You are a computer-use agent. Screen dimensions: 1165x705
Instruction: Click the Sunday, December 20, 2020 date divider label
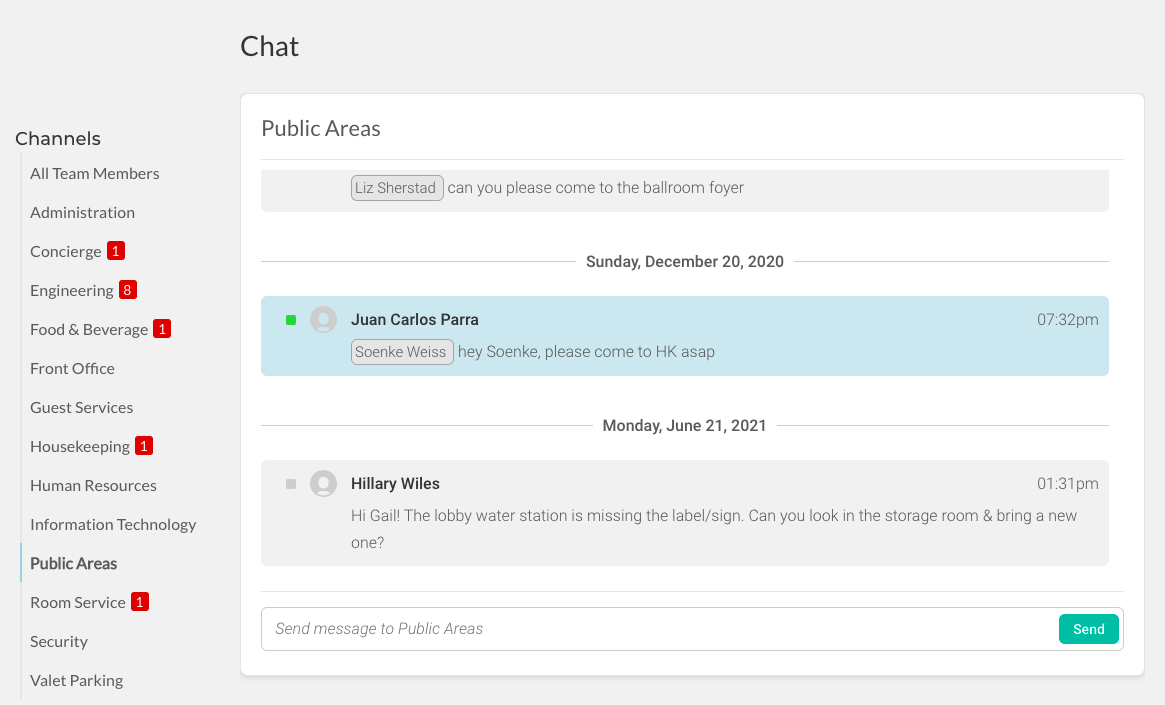pos(684,261)
